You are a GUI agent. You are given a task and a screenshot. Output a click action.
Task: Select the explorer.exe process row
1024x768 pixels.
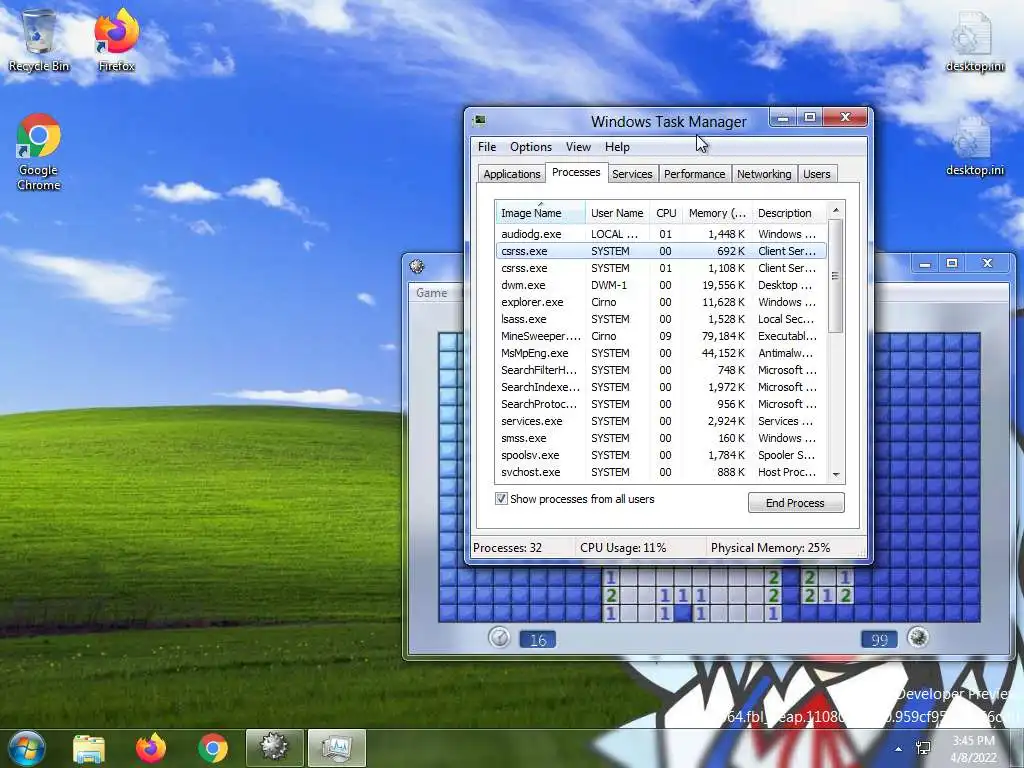(660, 302)
